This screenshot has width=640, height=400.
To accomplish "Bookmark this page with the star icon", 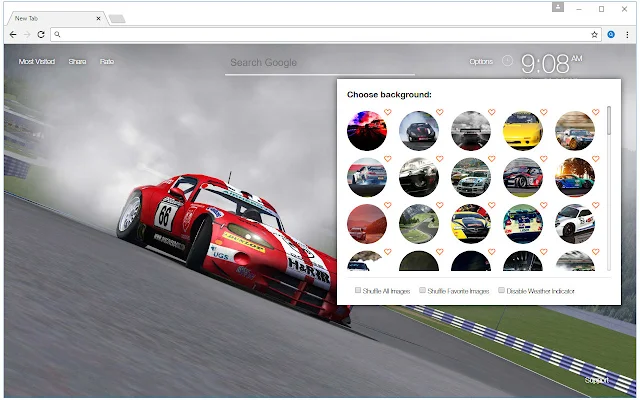I will coord(594,35).
